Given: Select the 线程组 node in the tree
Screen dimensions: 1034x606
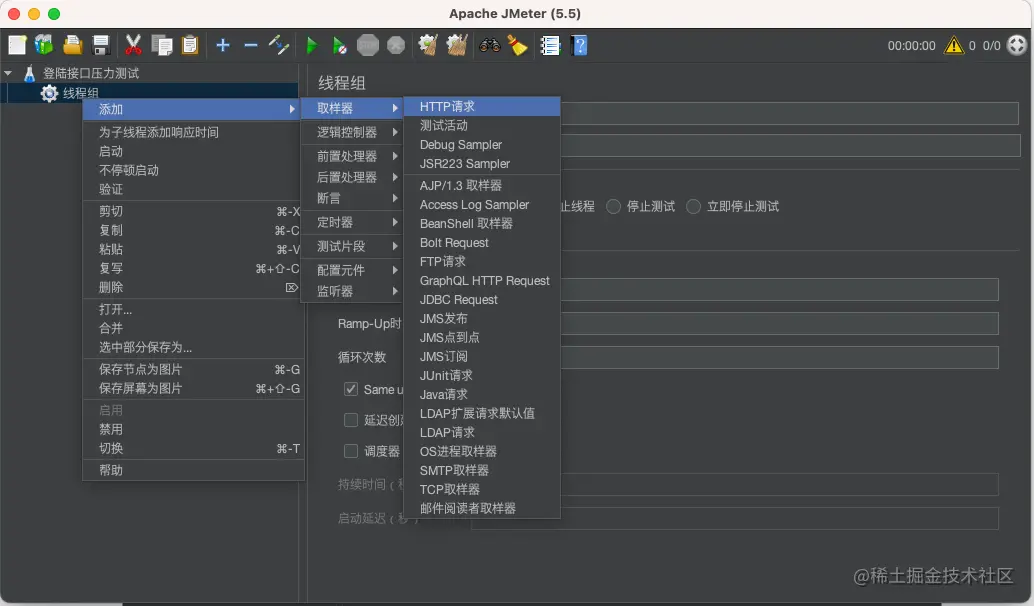Looking at the screenshot, I should pos(82,94).
